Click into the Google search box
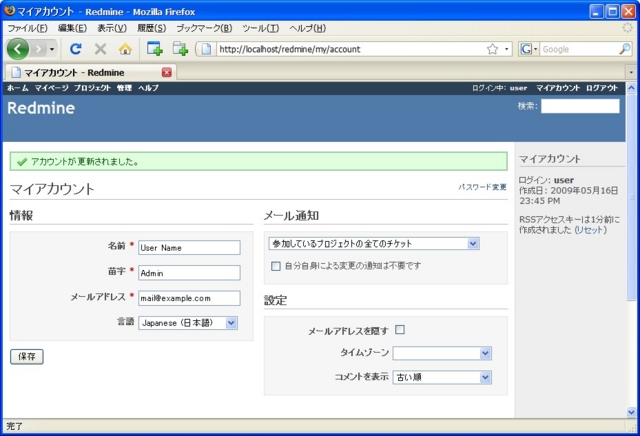This screenshot has width=640, height=436. [x=579, y=49]
